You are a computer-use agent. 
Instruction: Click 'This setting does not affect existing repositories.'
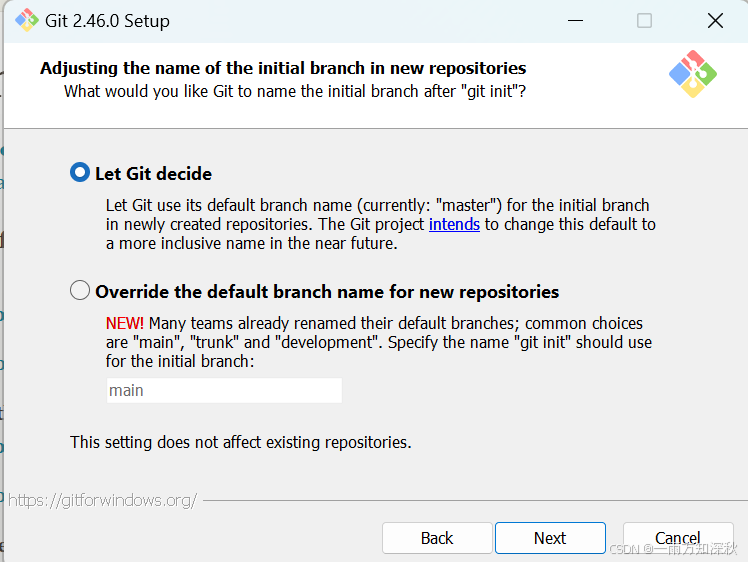pos(240,442)
